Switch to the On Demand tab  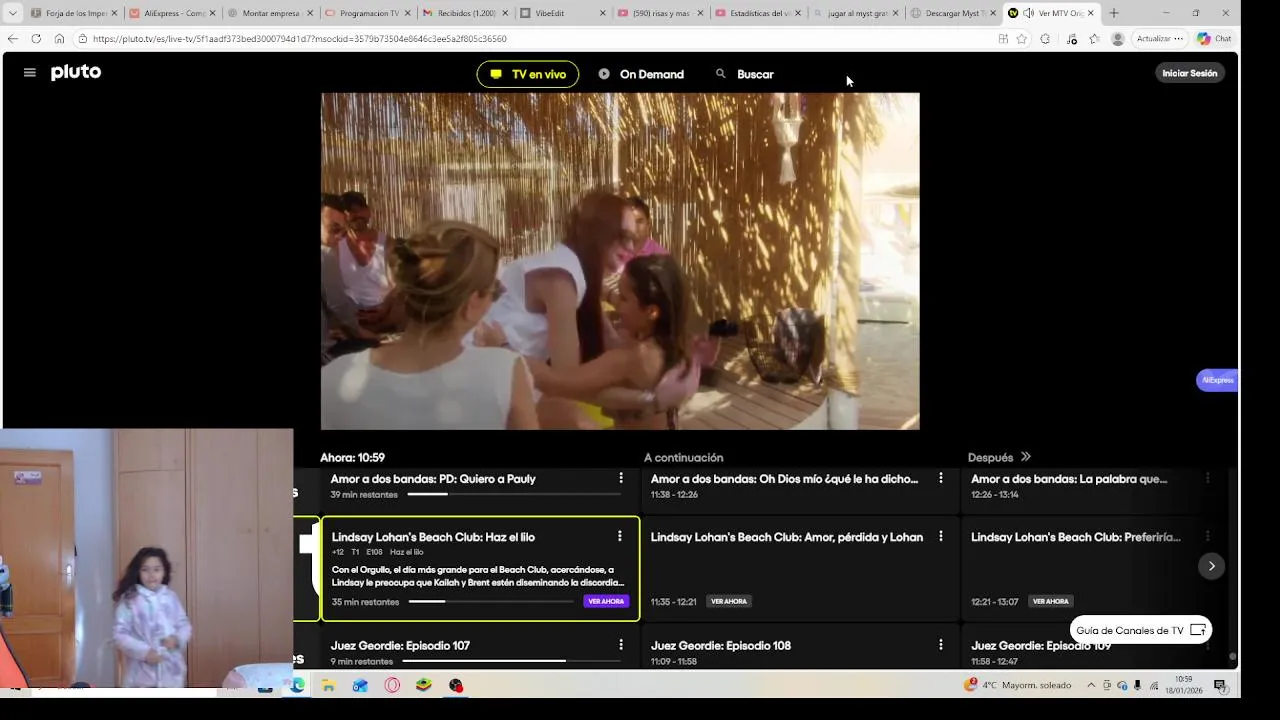641,74
